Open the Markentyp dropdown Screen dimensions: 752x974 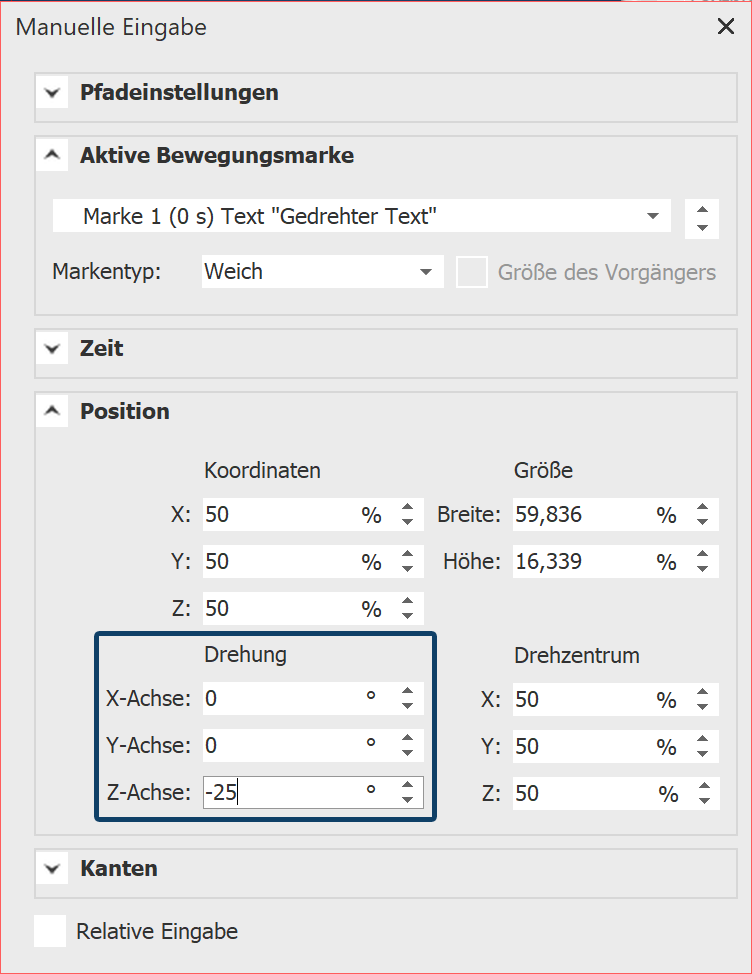(x=426, y=271)
